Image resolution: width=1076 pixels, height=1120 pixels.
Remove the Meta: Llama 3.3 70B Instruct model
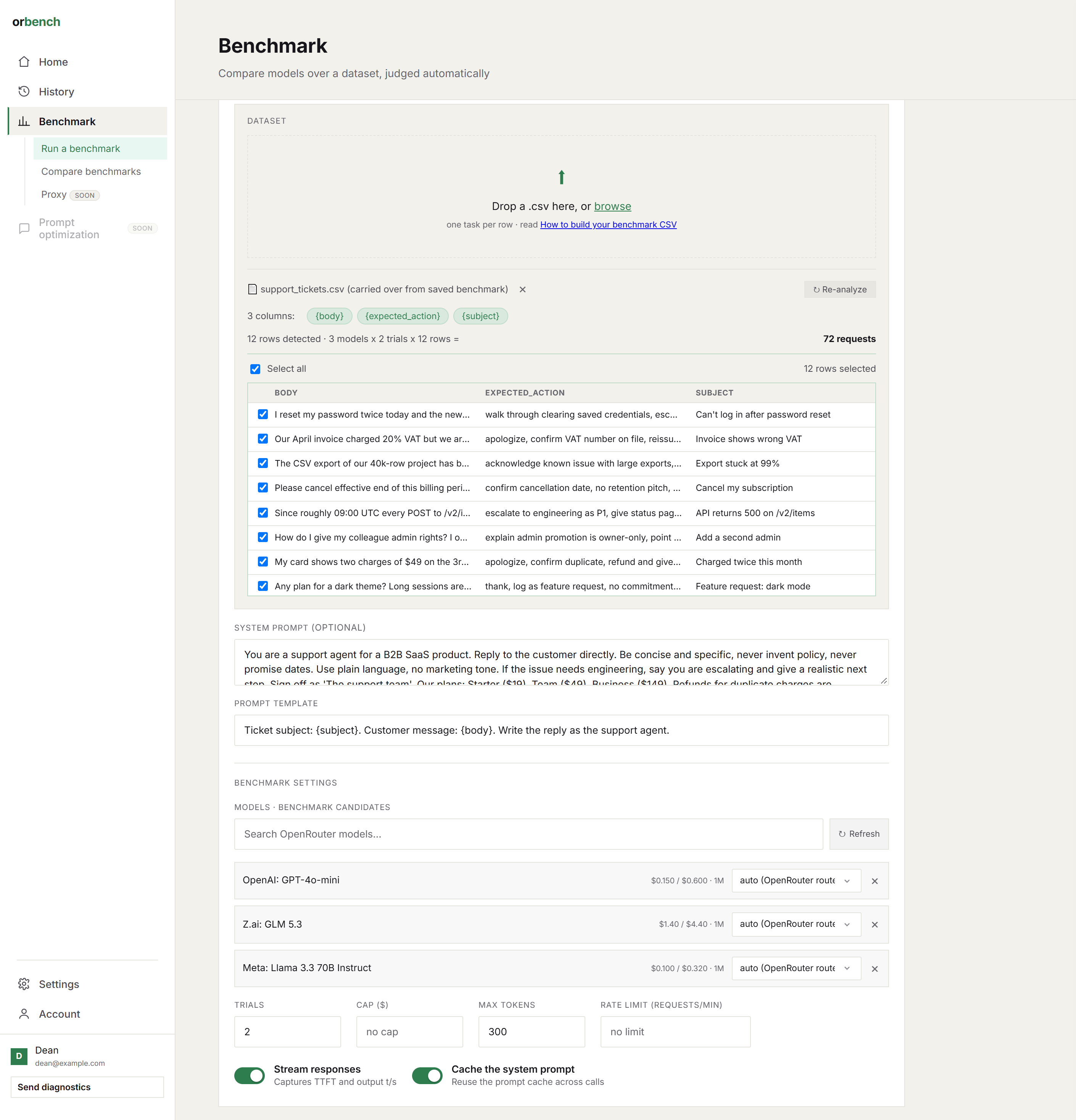click(x=875, y=968)
